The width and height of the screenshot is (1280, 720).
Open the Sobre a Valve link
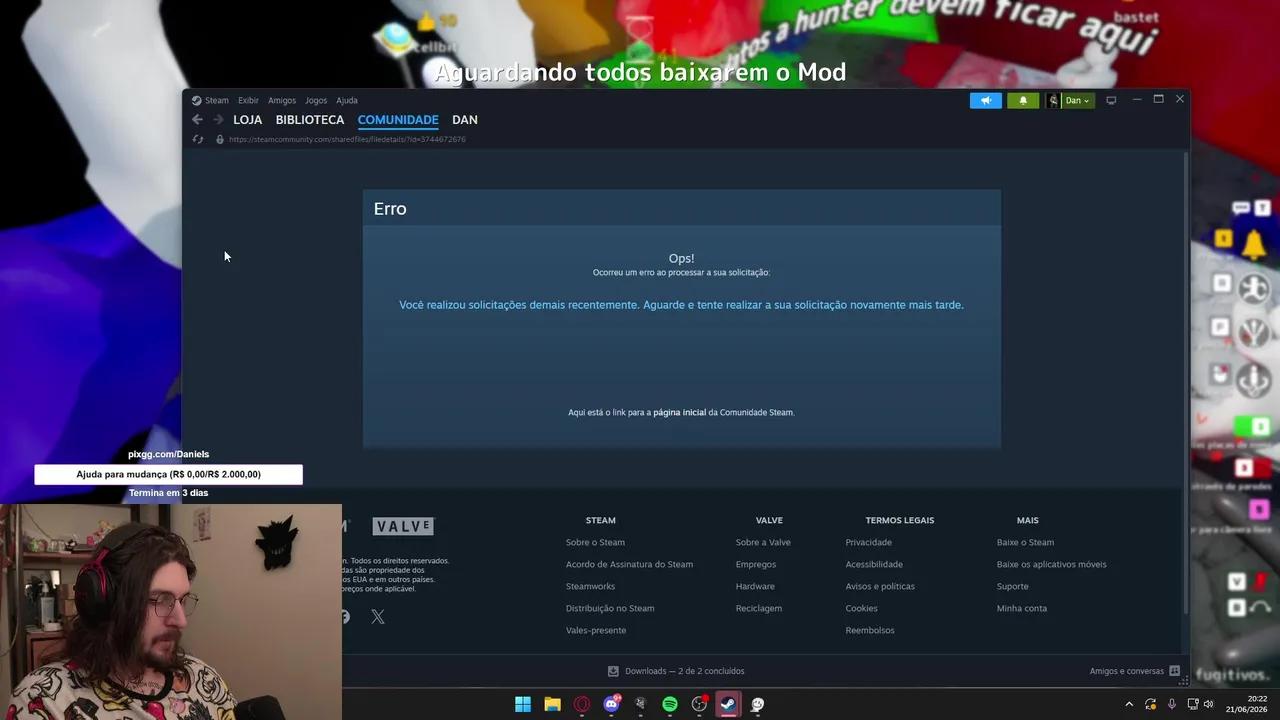[x=763, y=542]
